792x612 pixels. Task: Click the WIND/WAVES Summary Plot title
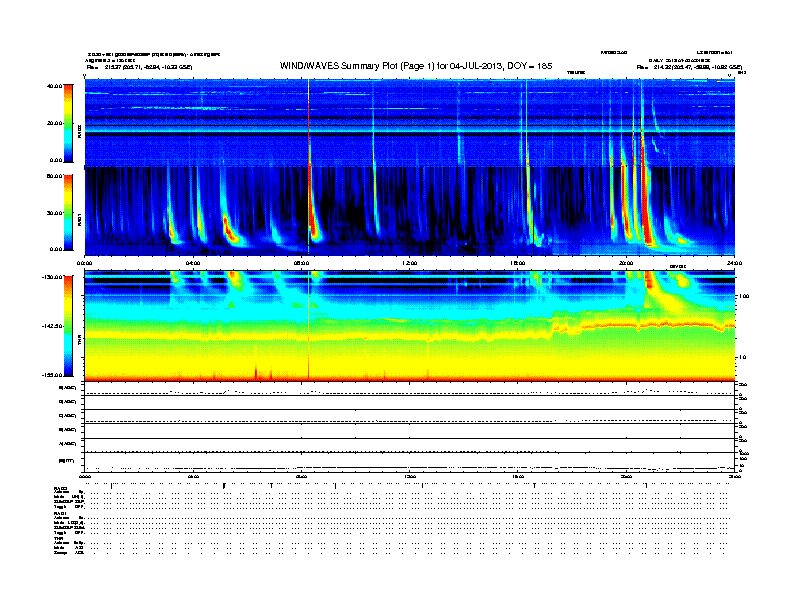[x=416, y=66]
